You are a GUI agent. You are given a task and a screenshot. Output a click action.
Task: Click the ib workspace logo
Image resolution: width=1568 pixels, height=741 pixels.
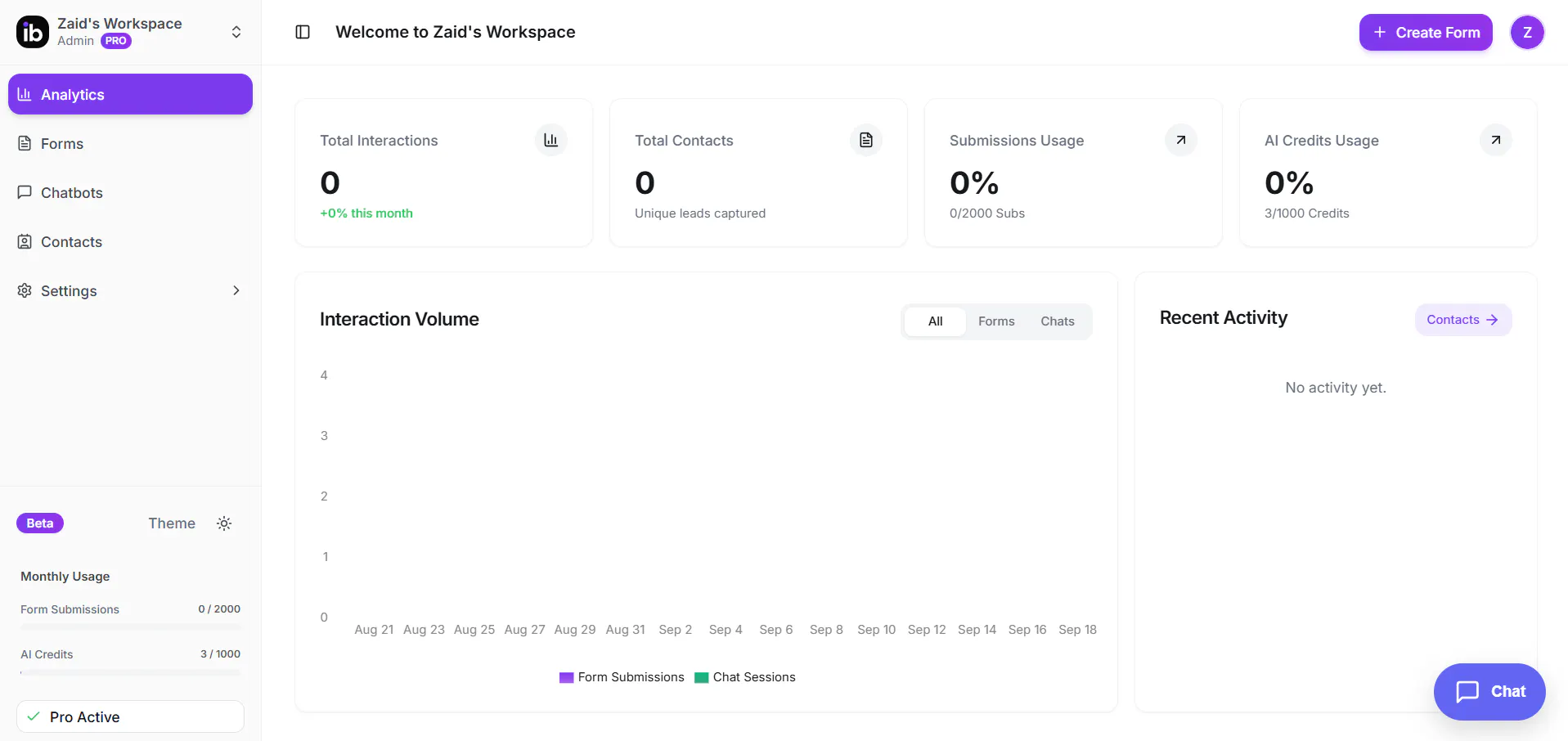point(33,32)
